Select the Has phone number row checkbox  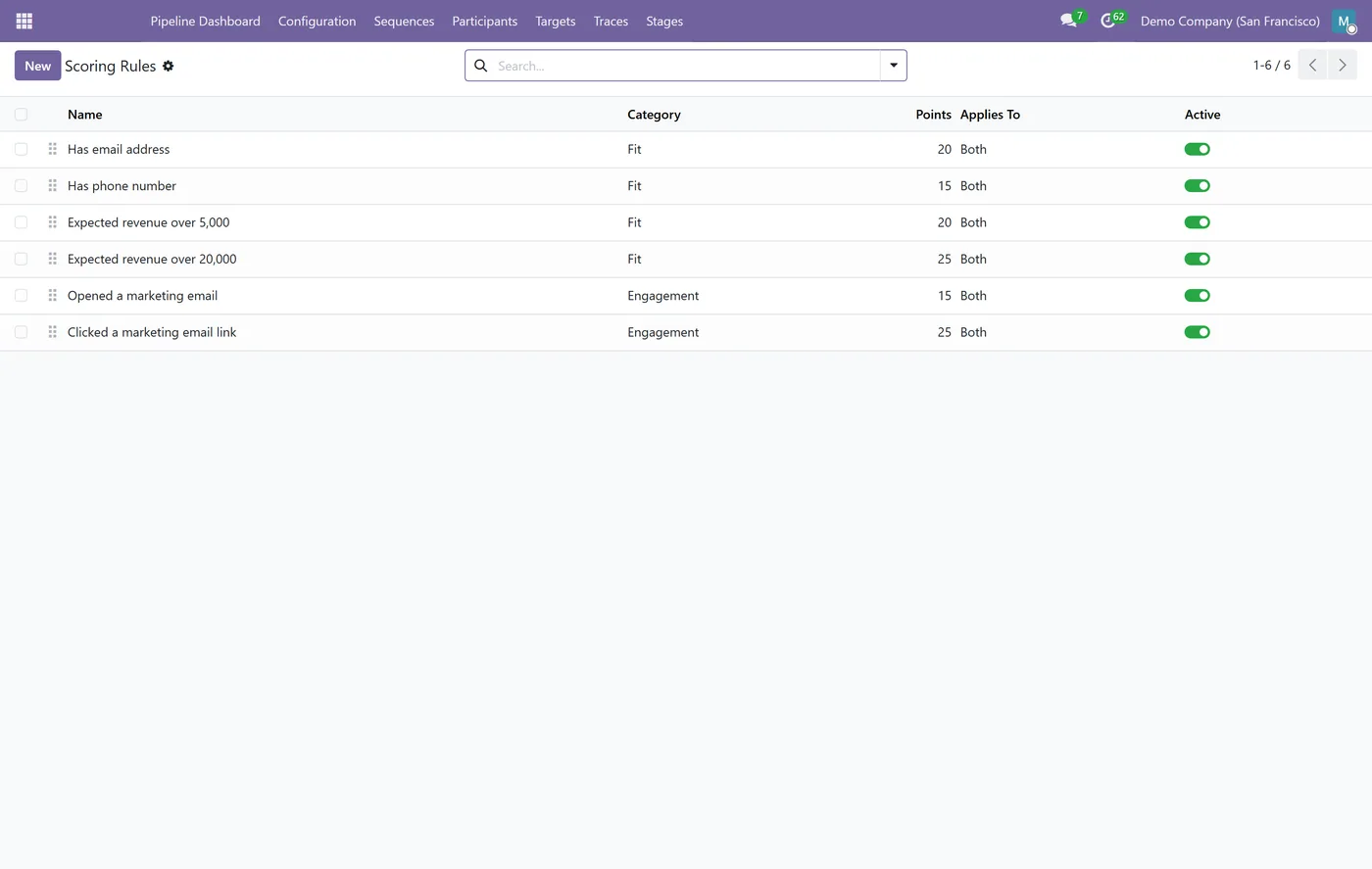coord(21,185)
